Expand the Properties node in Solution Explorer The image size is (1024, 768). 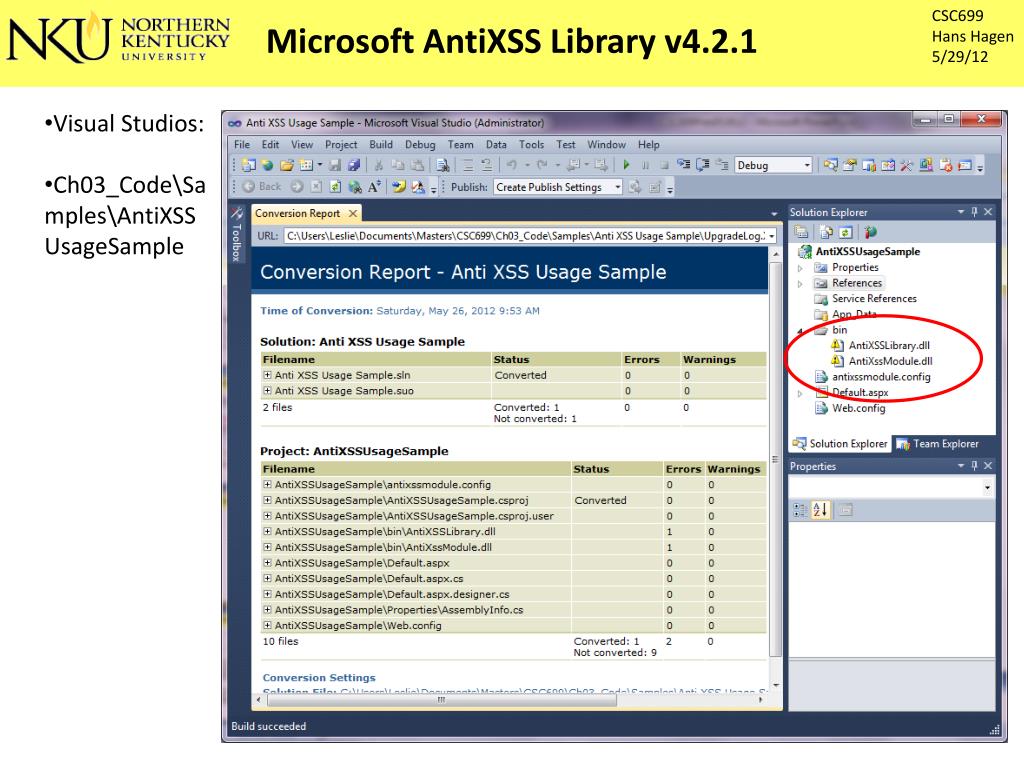(x=800, y=268)
